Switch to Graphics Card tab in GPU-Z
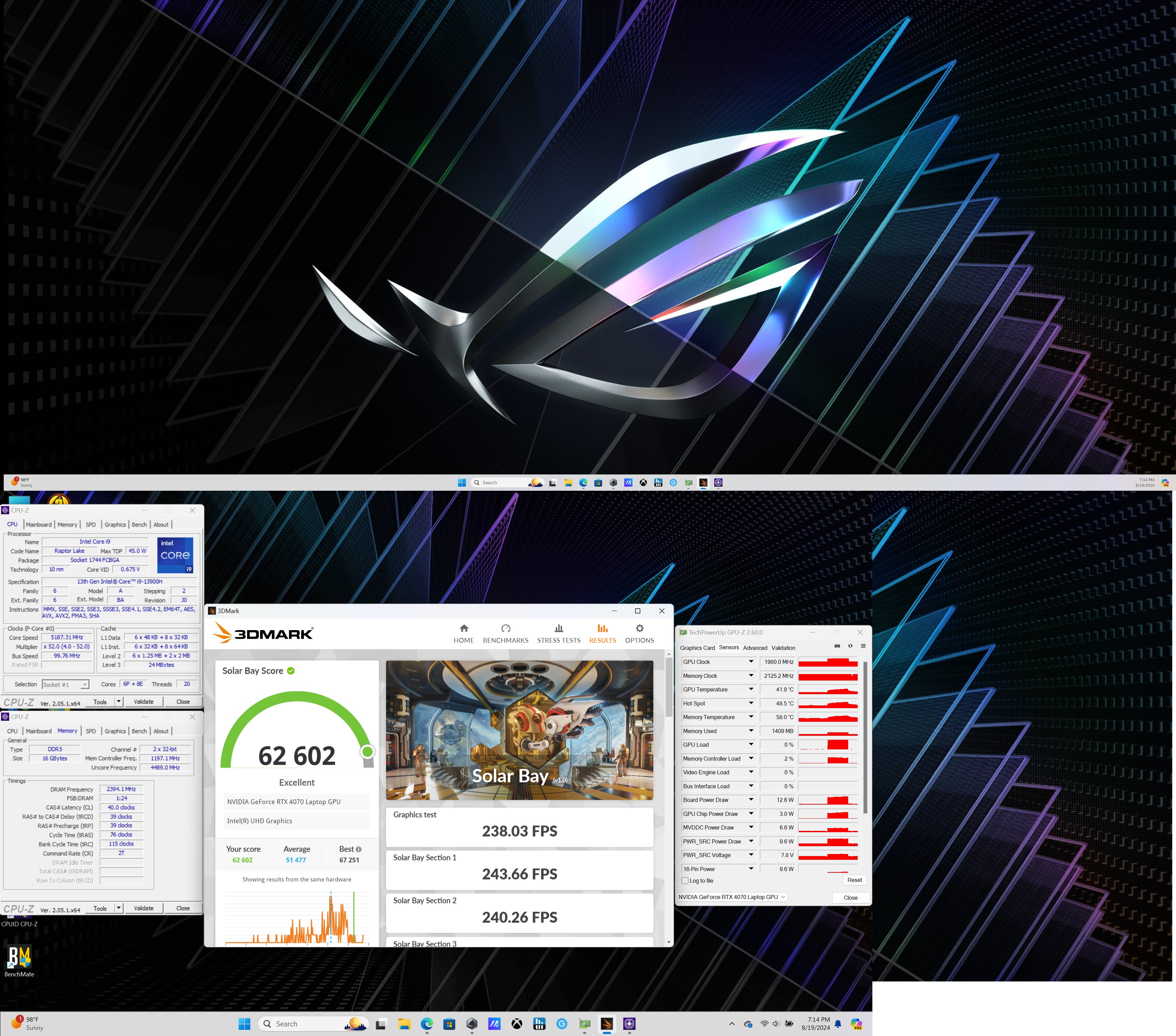The height and width of the screenshot is (1036, 1176). pos(697,648)
